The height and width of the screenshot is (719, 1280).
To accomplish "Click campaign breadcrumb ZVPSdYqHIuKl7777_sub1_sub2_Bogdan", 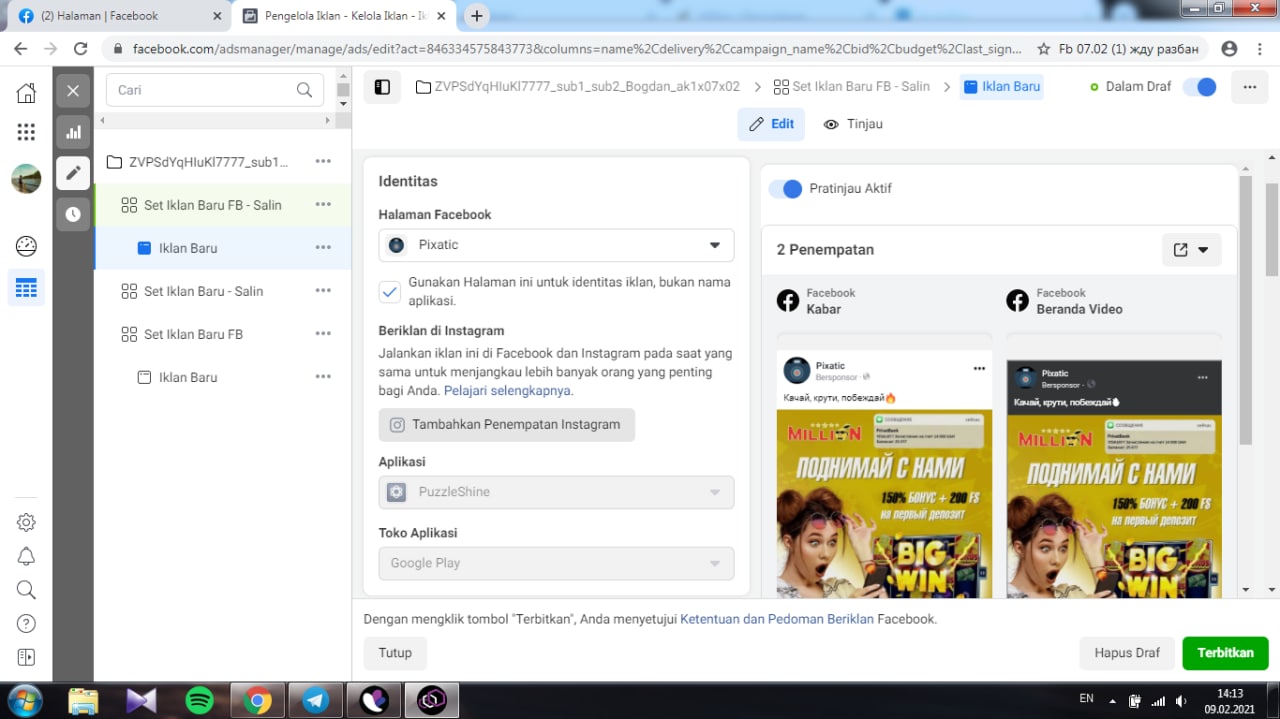I will point(578,87).
